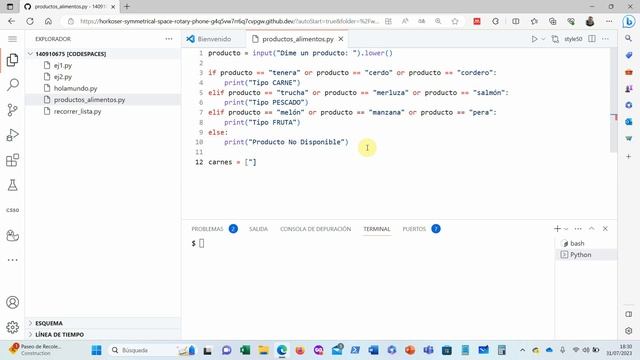Maximize the panel with up chevron
Viewport: 640px width, 360px height.
pyautogui.click(x=592, y=229)
